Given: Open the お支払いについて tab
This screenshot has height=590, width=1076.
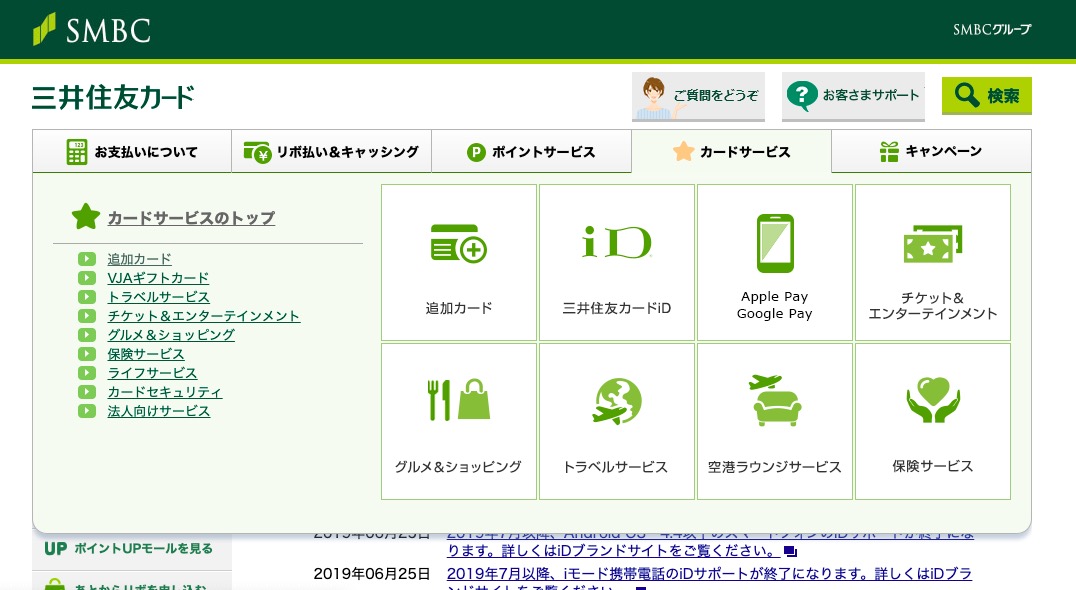Looking at the screenshot, I should [132, 151].
